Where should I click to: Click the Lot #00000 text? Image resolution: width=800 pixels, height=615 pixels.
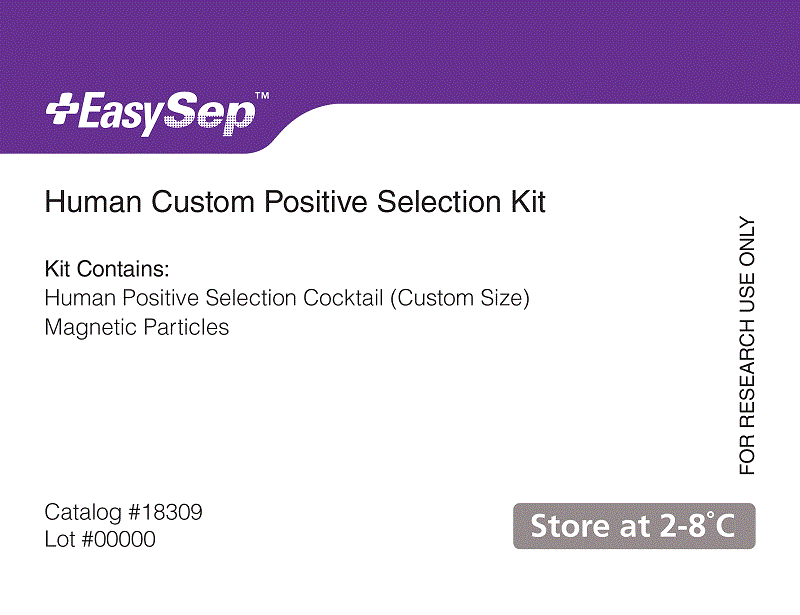pyautogui.click(x=100, y=539)
